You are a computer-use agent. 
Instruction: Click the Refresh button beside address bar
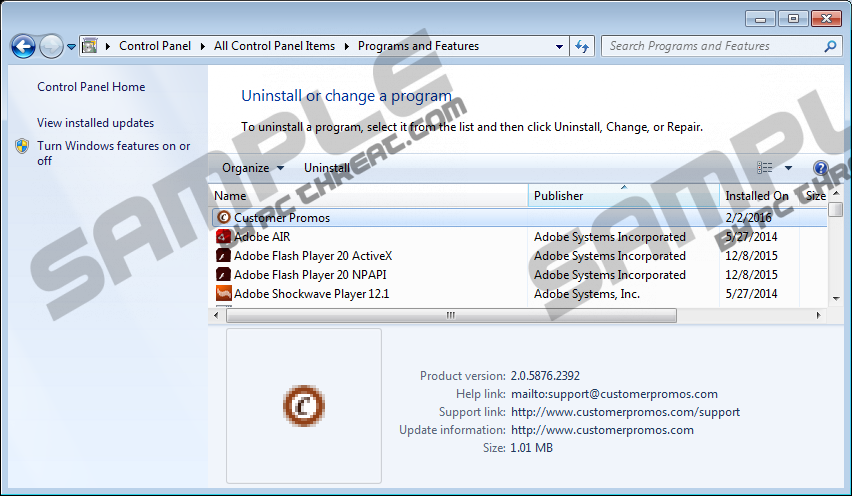point(583,46)
